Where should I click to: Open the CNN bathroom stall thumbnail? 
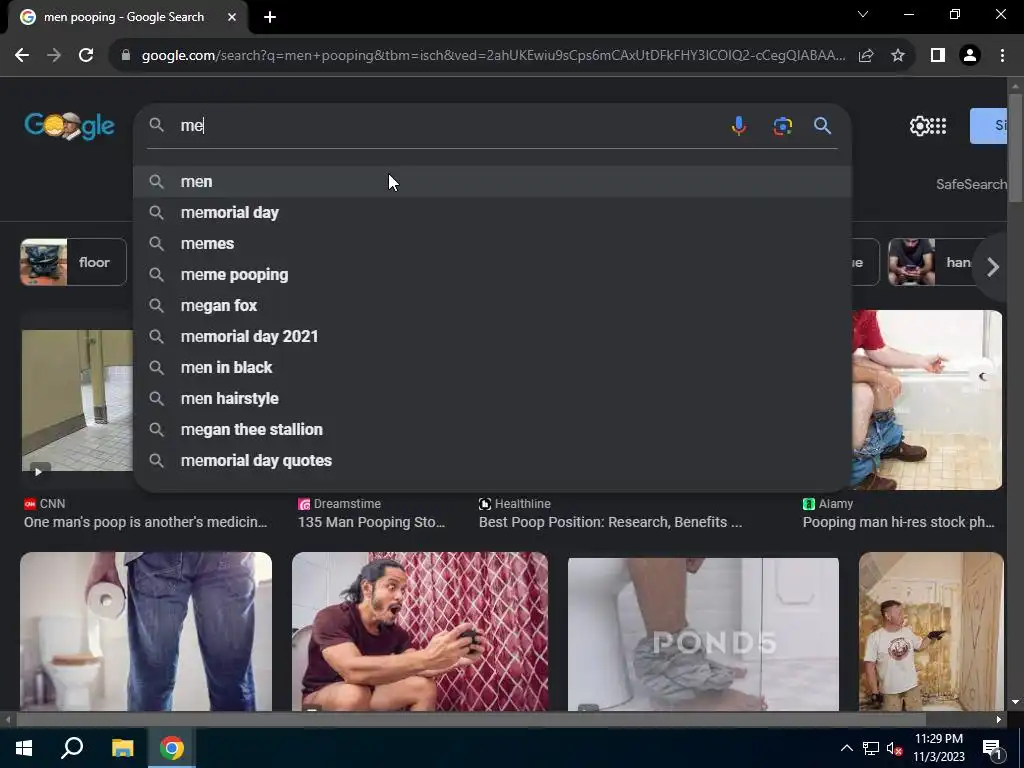click(77, 400)
